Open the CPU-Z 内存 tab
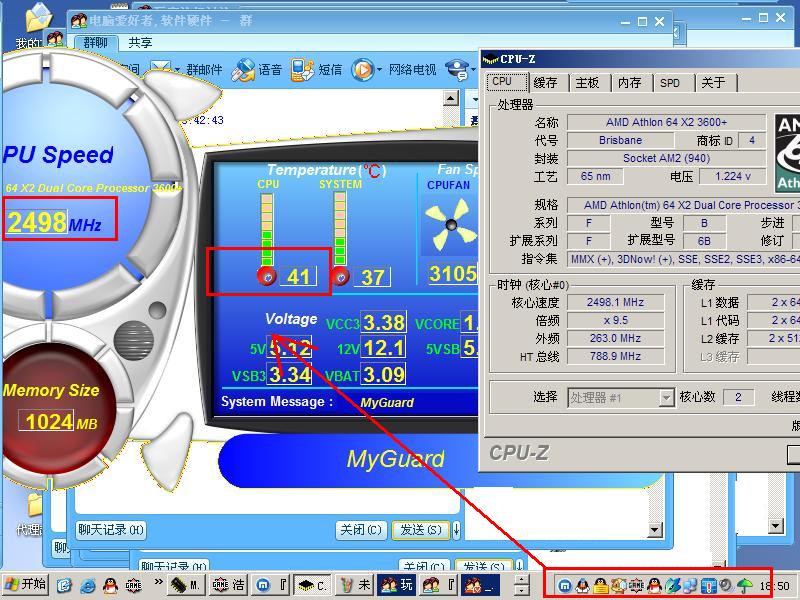The height and width of the screenshot is (600, 800). pos(630,82)
